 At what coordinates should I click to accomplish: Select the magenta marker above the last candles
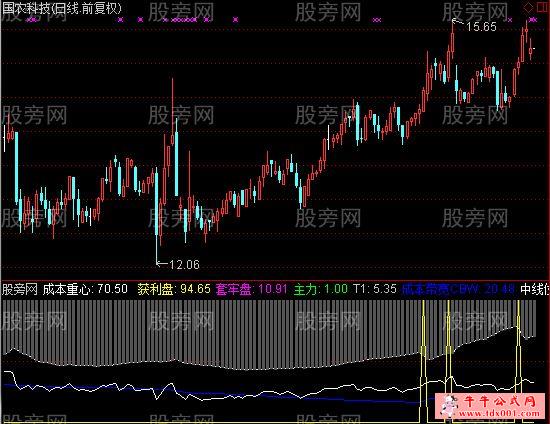[533, 20]
